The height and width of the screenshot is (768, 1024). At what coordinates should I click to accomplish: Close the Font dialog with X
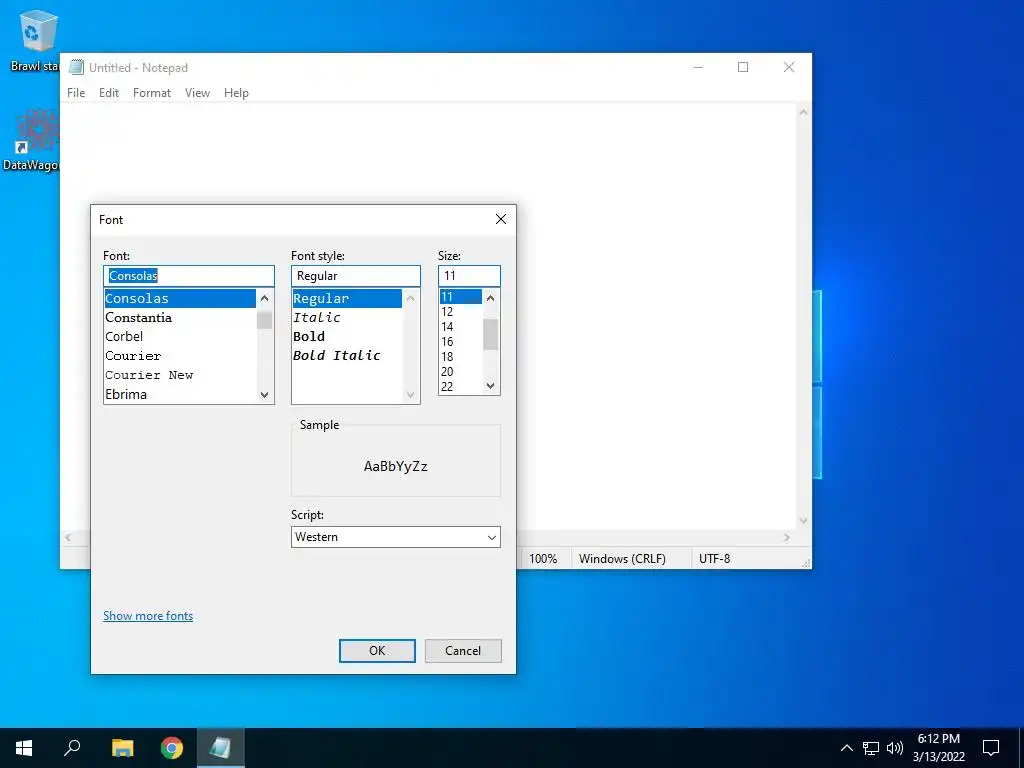point(501,219)
